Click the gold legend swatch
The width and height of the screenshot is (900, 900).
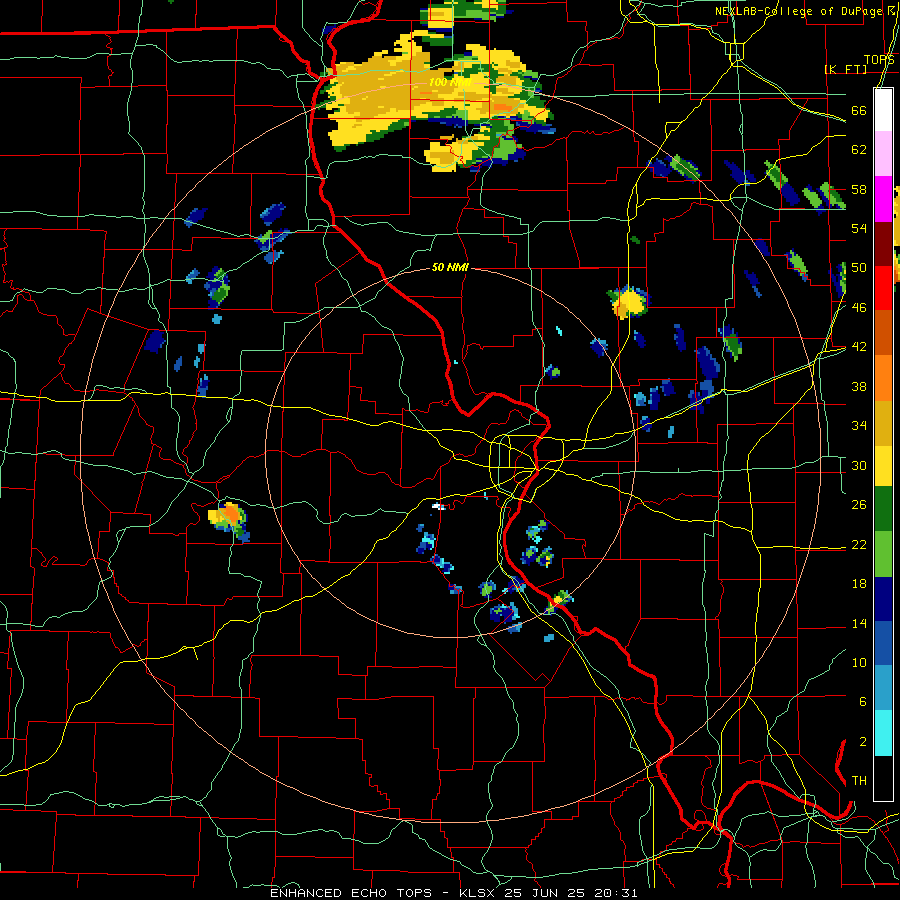883,423
